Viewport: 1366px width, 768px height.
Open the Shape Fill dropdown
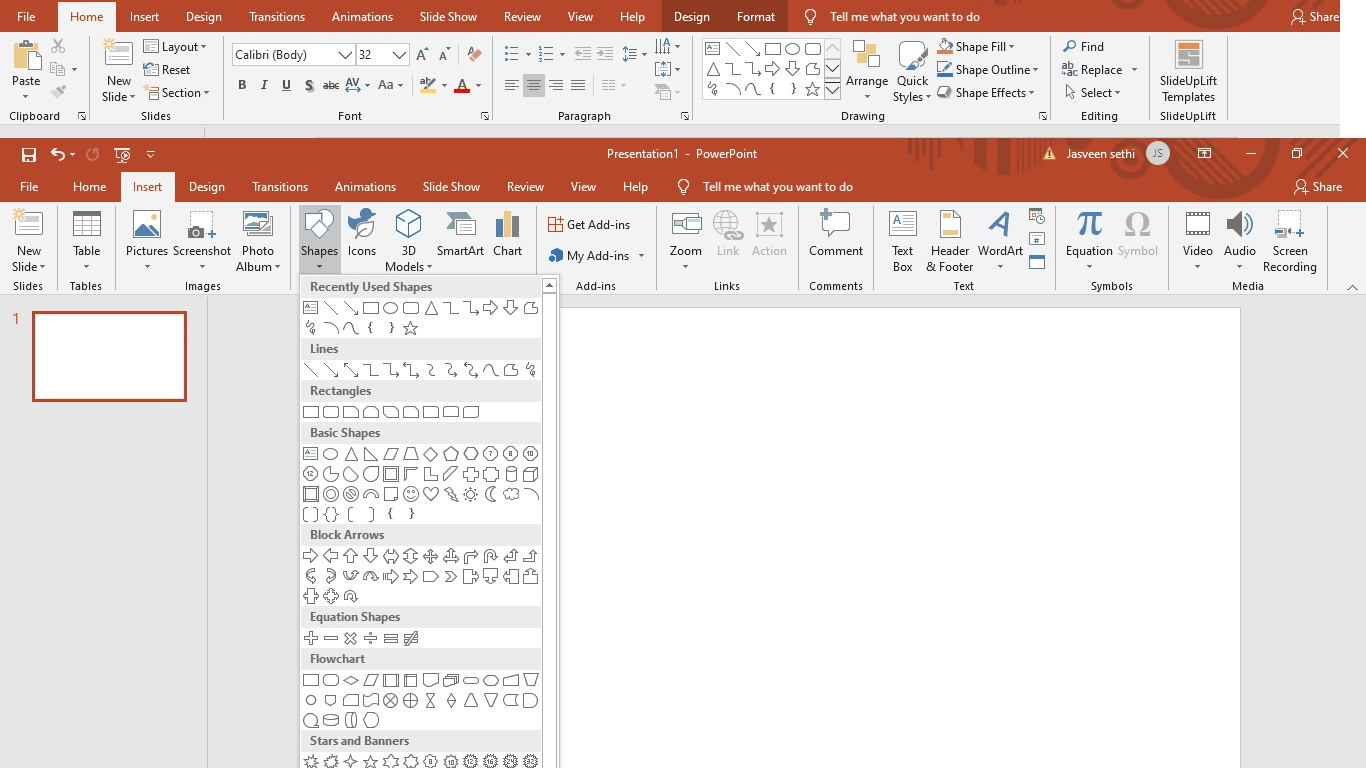tap(1012, 46)
